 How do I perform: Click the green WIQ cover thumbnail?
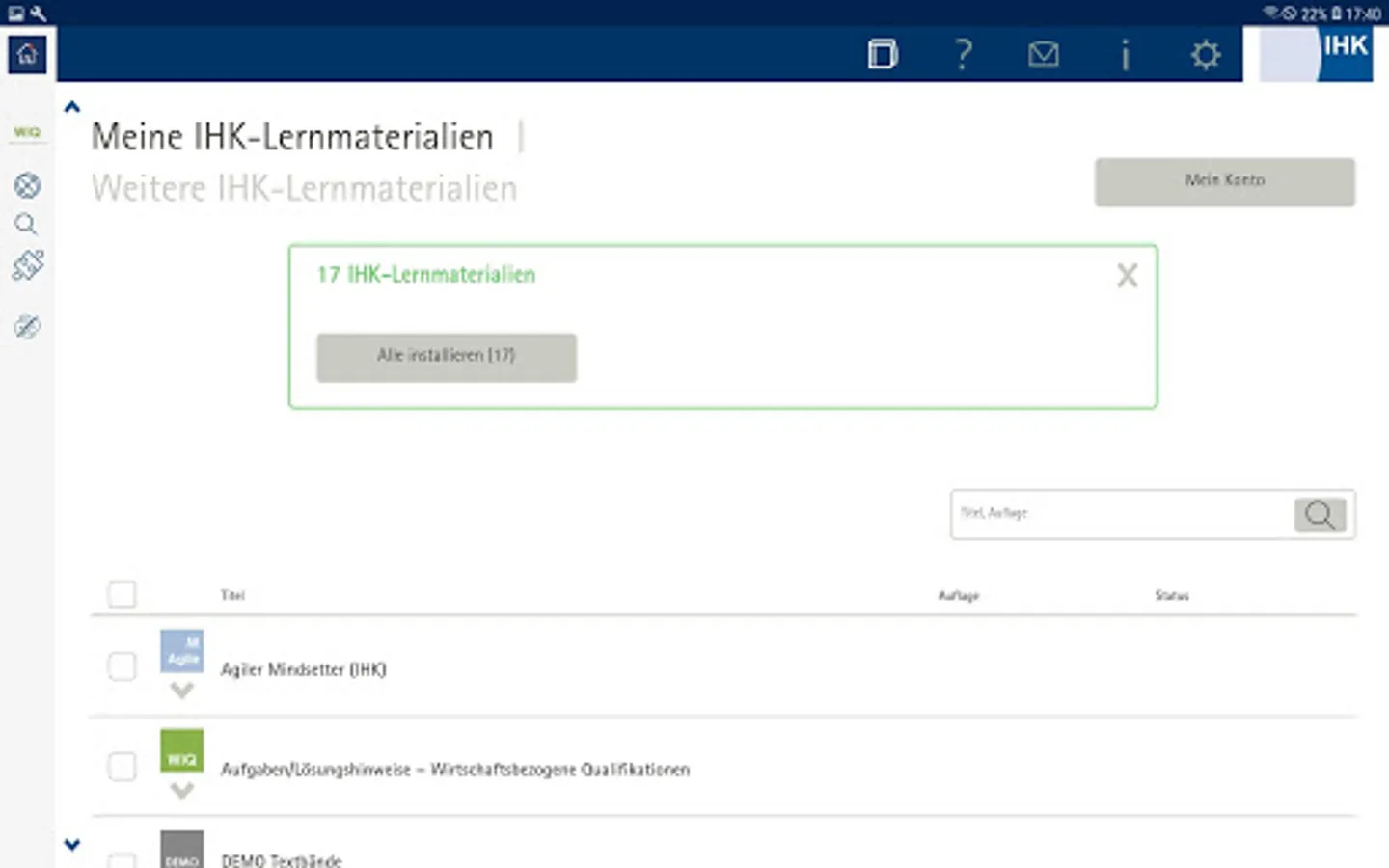pos(181,751)
